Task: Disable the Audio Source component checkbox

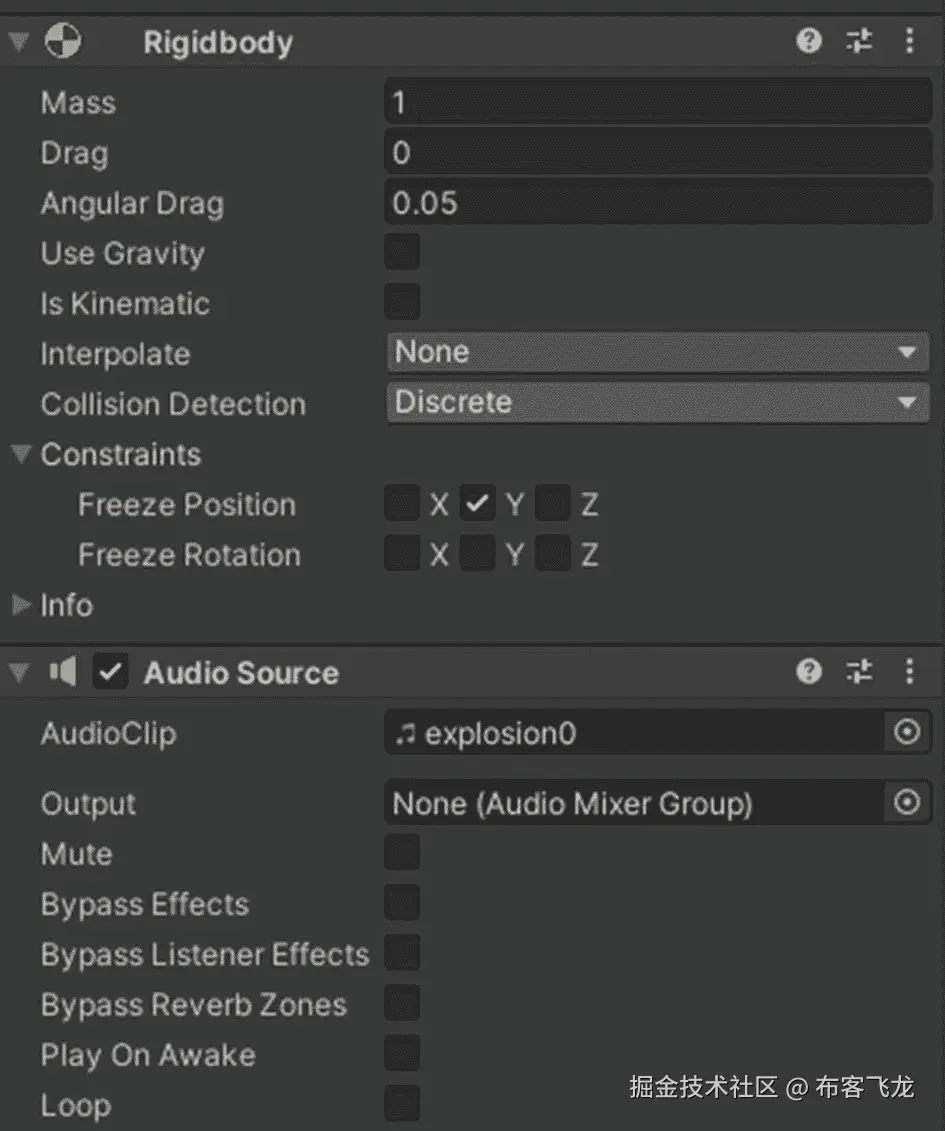Action: (110, 673)
